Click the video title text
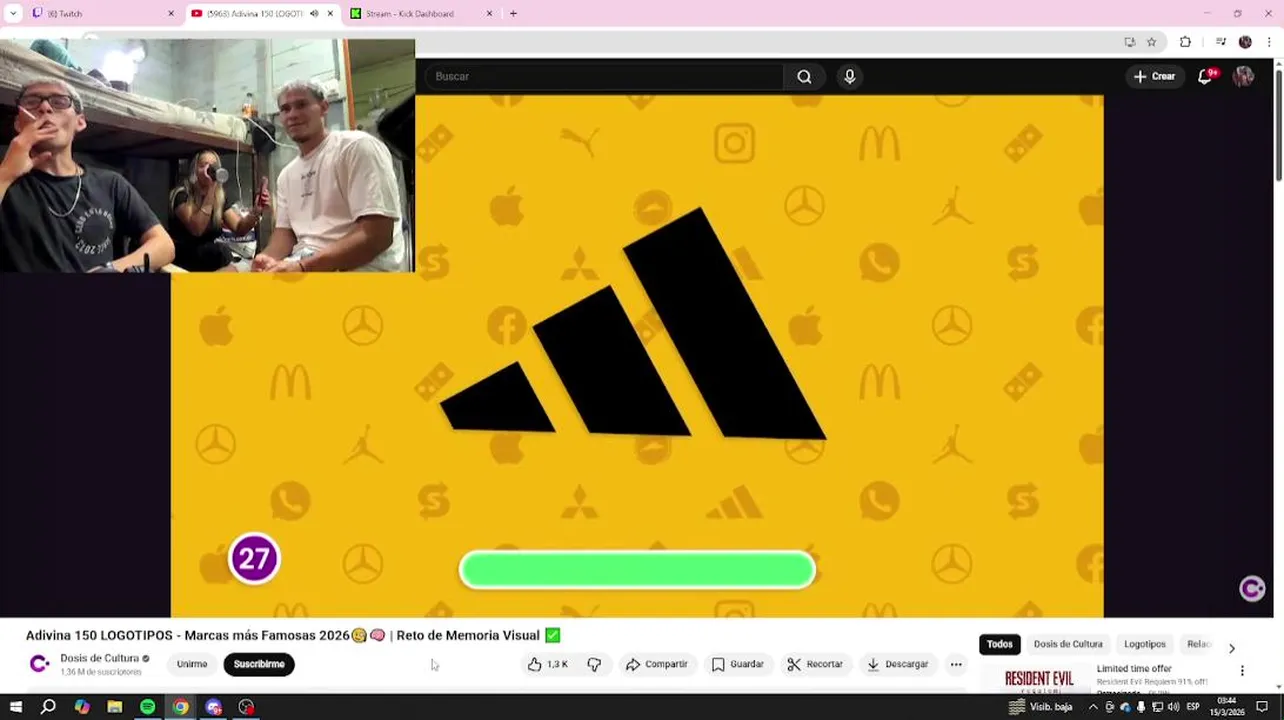 point(293,635)
